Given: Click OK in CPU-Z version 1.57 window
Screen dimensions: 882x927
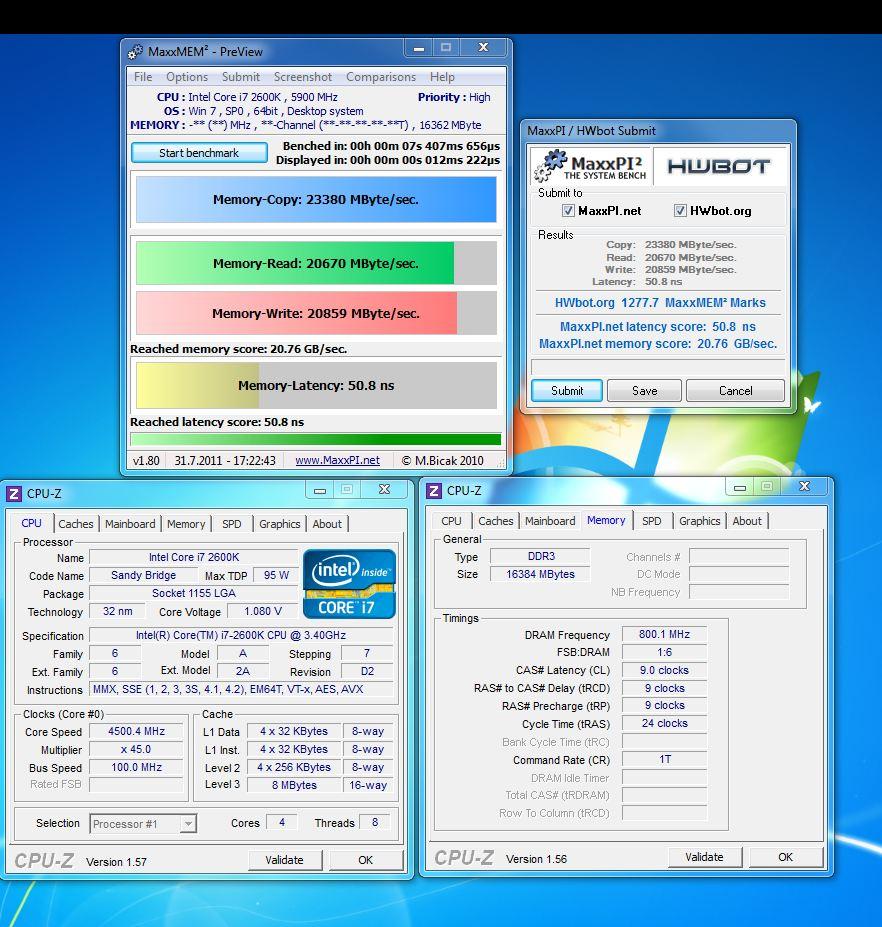Looking at the screenshot, I should click(365, 860).
